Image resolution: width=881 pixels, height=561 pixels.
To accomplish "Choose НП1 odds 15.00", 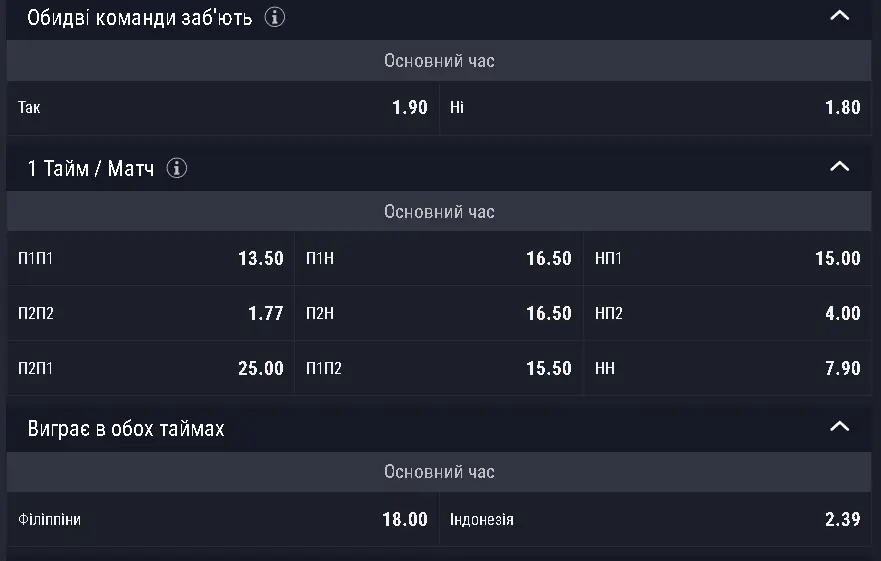I will click(728, 258).
